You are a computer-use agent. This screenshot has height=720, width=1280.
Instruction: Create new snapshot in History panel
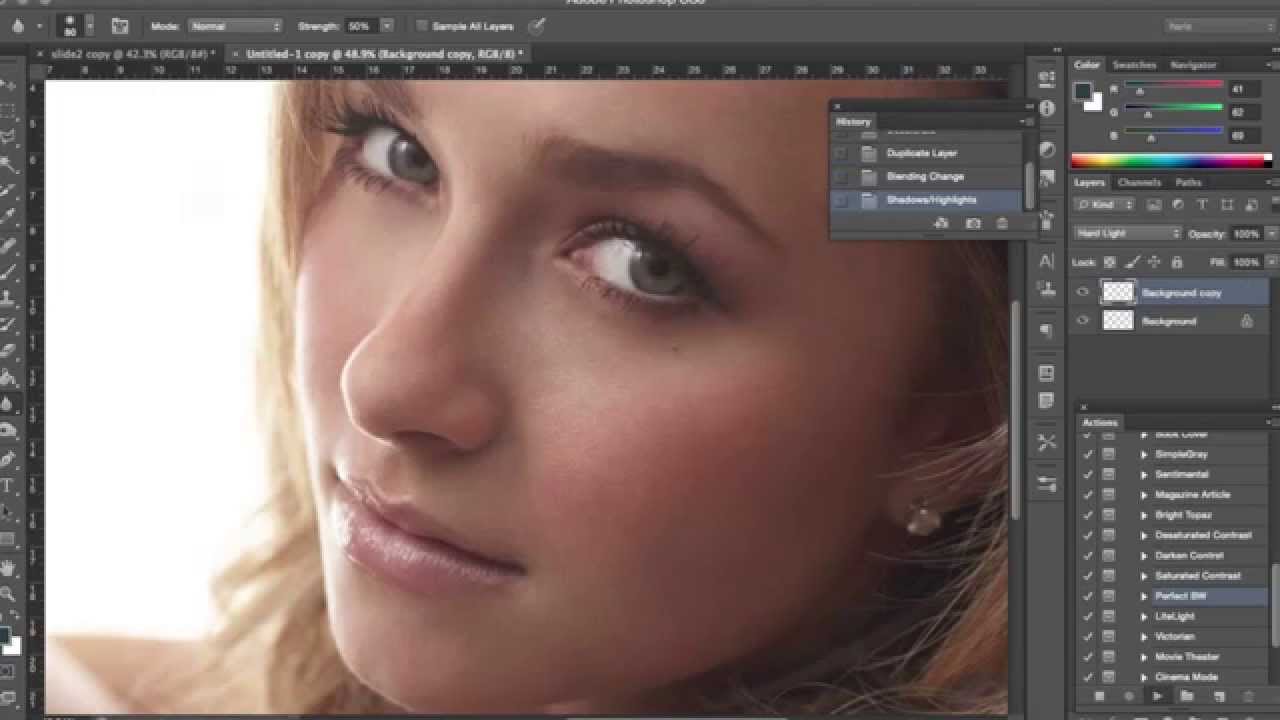[x=972, y=224]
